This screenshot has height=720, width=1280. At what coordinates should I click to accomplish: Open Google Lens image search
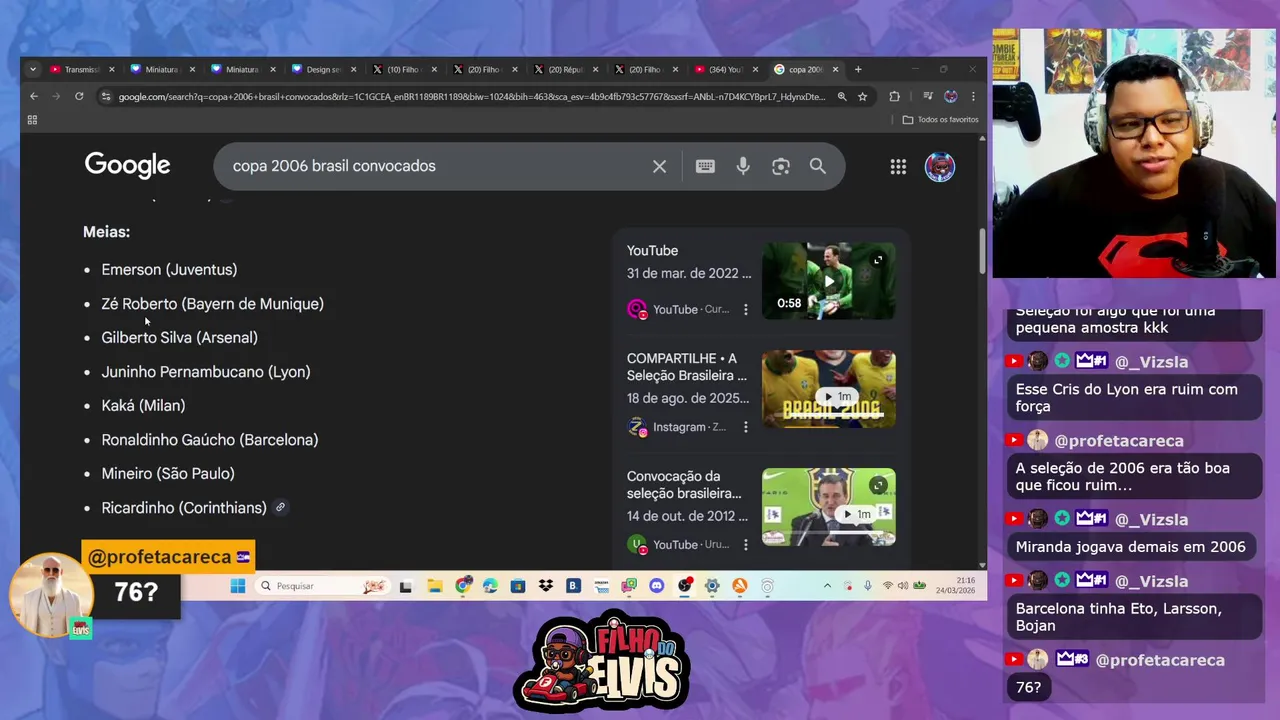[x=781, y=166]
